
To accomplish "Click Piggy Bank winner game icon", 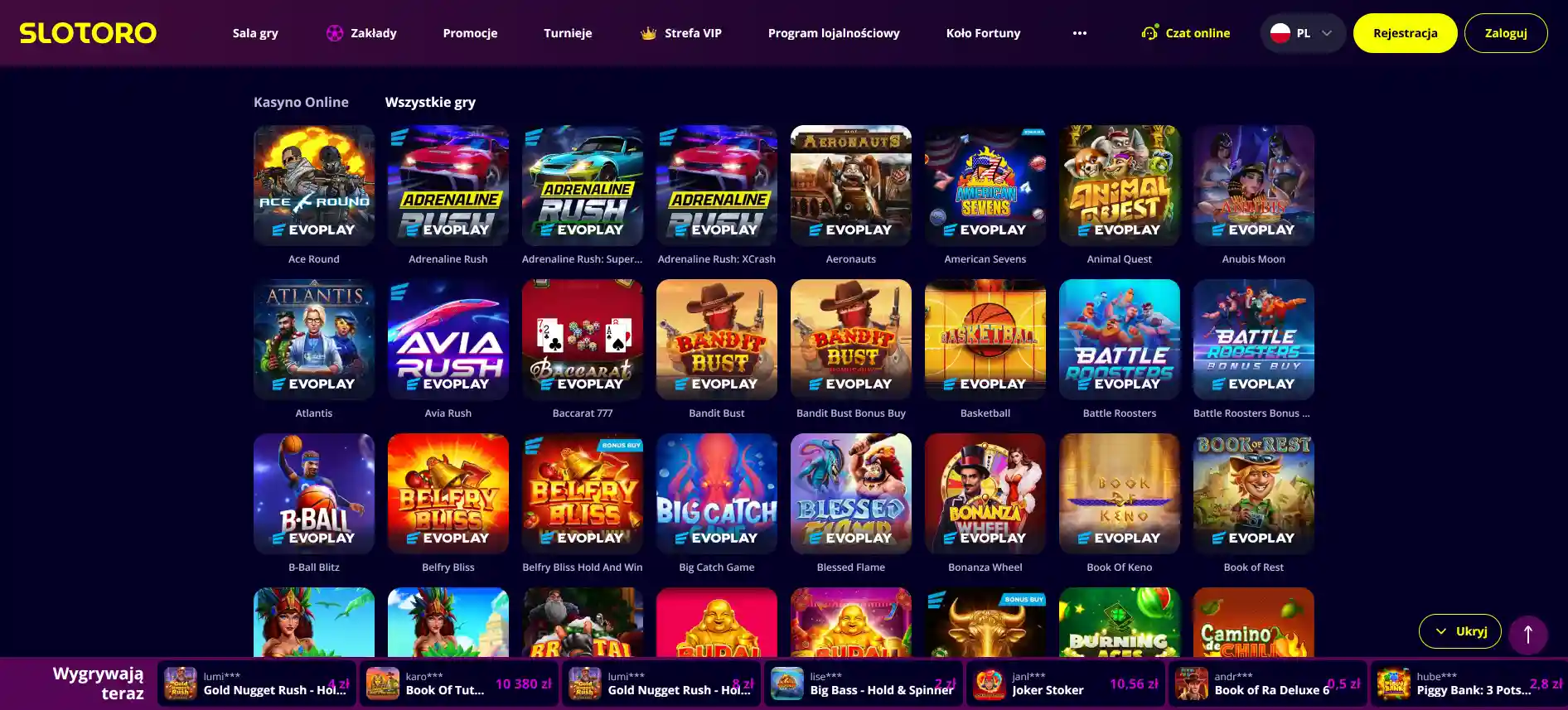I will pyautogui.click(x=1394, y=683).
